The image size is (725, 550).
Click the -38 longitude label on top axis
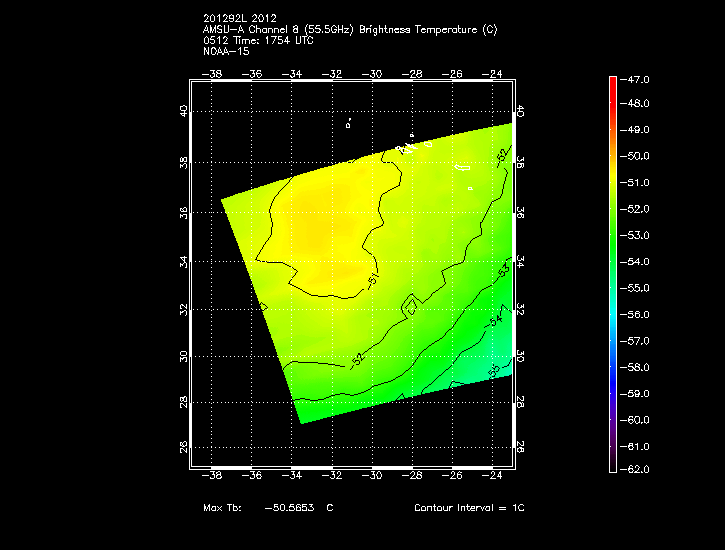point(212,73)
